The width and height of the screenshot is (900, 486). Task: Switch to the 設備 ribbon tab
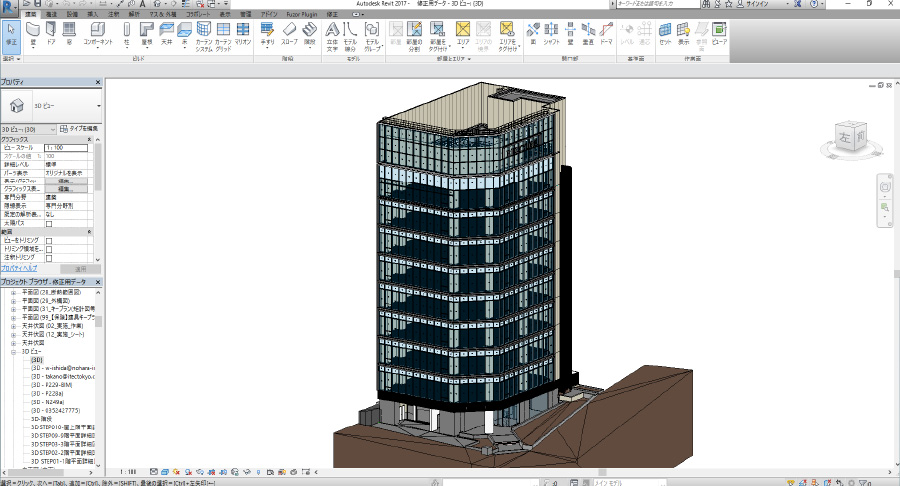[x=72, y=14]
